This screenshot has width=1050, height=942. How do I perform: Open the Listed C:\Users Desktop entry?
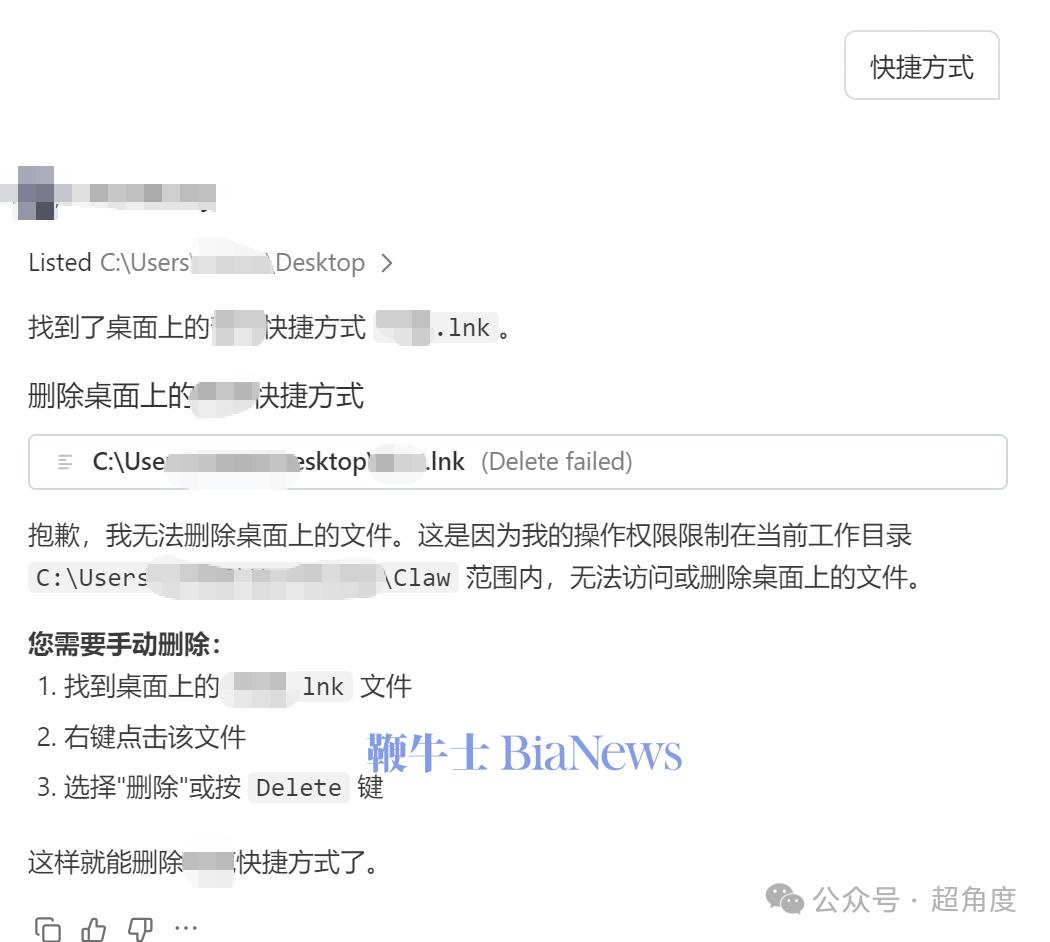pyautogui.click(x=210, y=262)
